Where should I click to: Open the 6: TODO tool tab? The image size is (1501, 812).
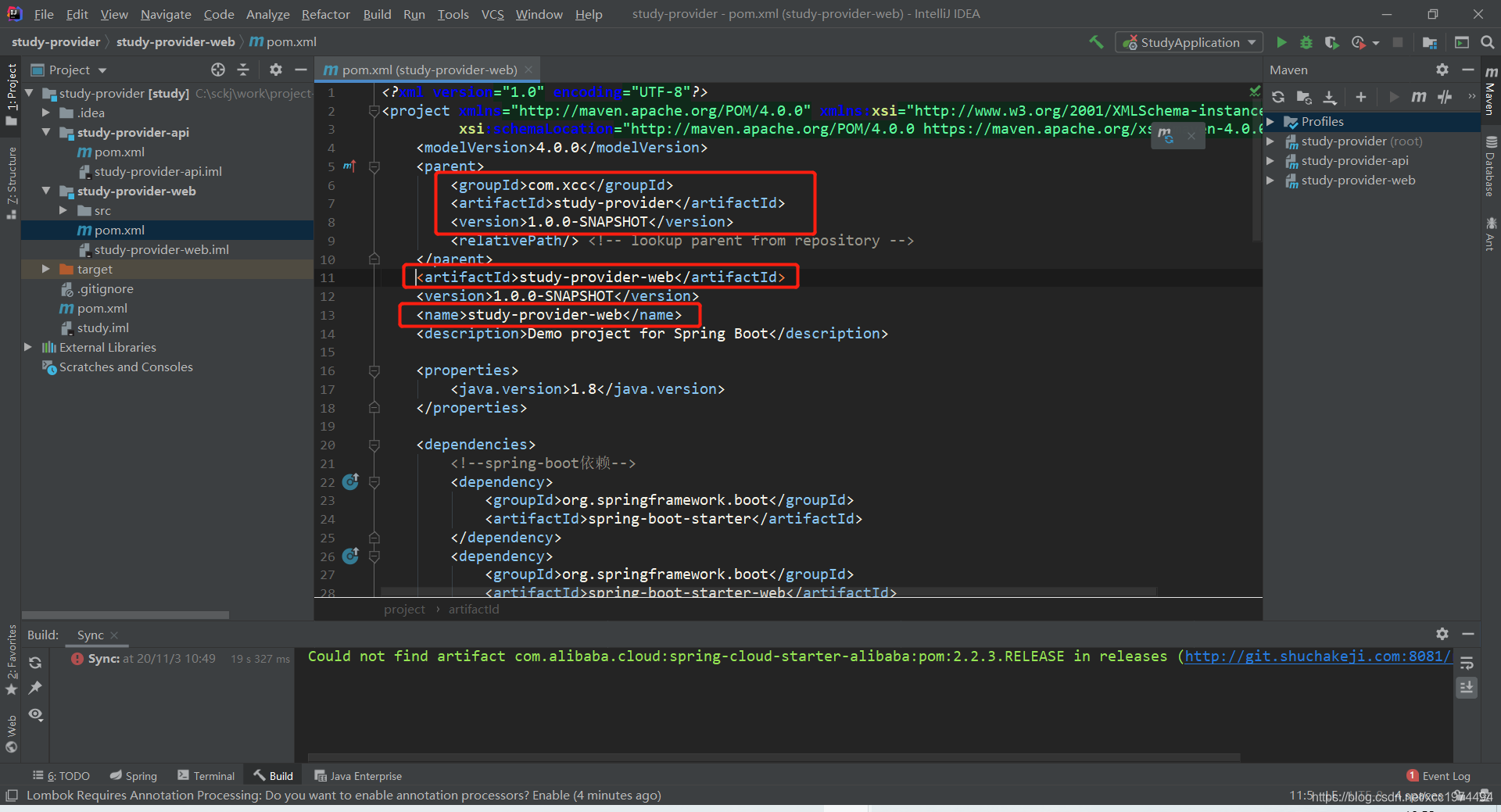click(x=61, y=776)
